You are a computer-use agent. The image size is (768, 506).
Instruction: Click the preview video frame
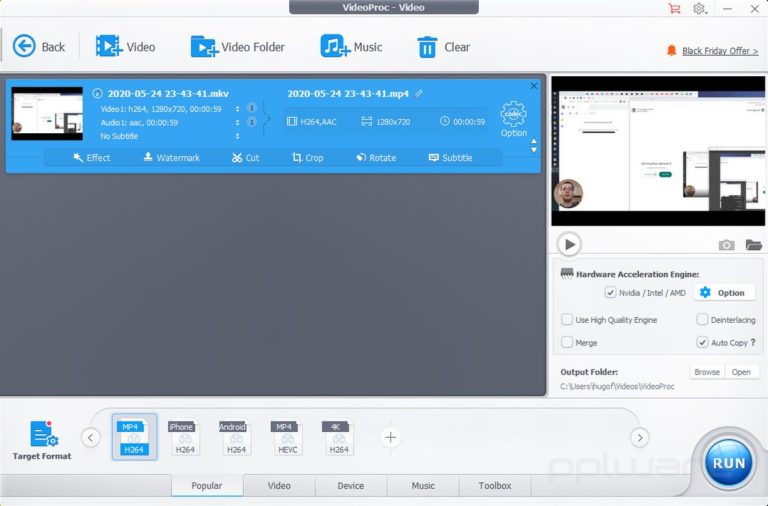pyautogui.click(x=658, y=151)
